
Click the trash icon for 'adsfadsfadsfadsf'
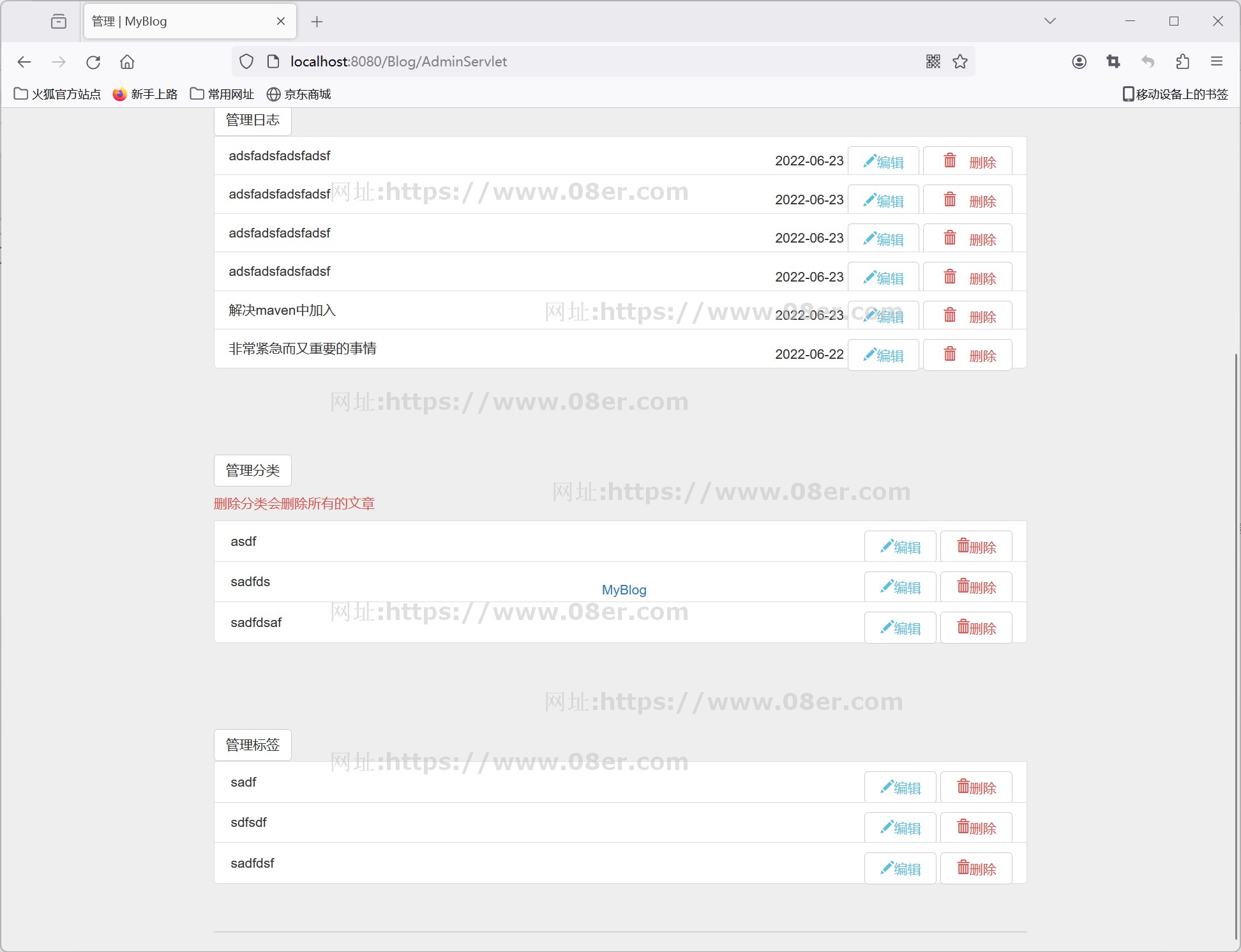tap(948, 160)
